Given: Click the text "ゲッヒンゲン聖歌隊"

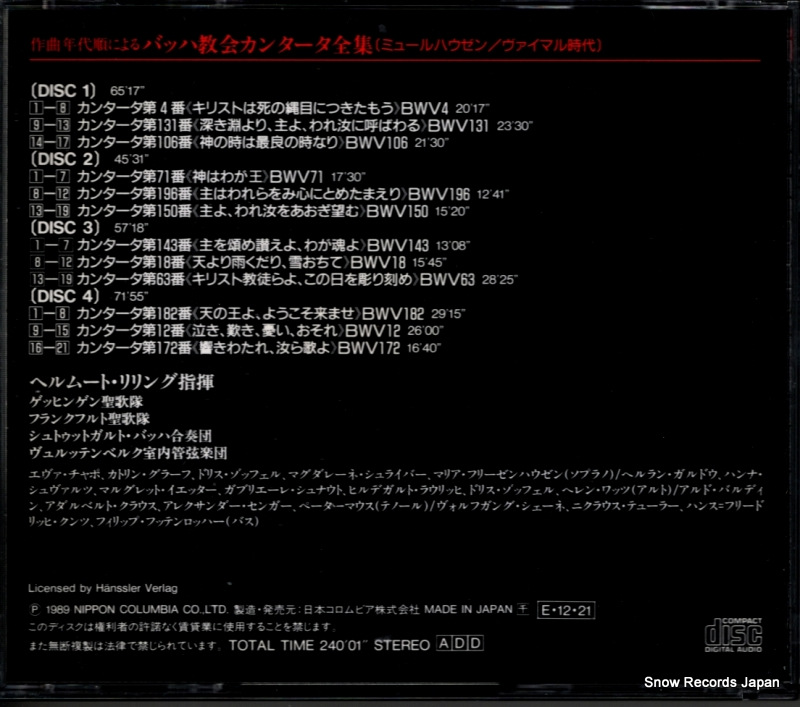Looking at the screenshot, I should coord(86,402).
